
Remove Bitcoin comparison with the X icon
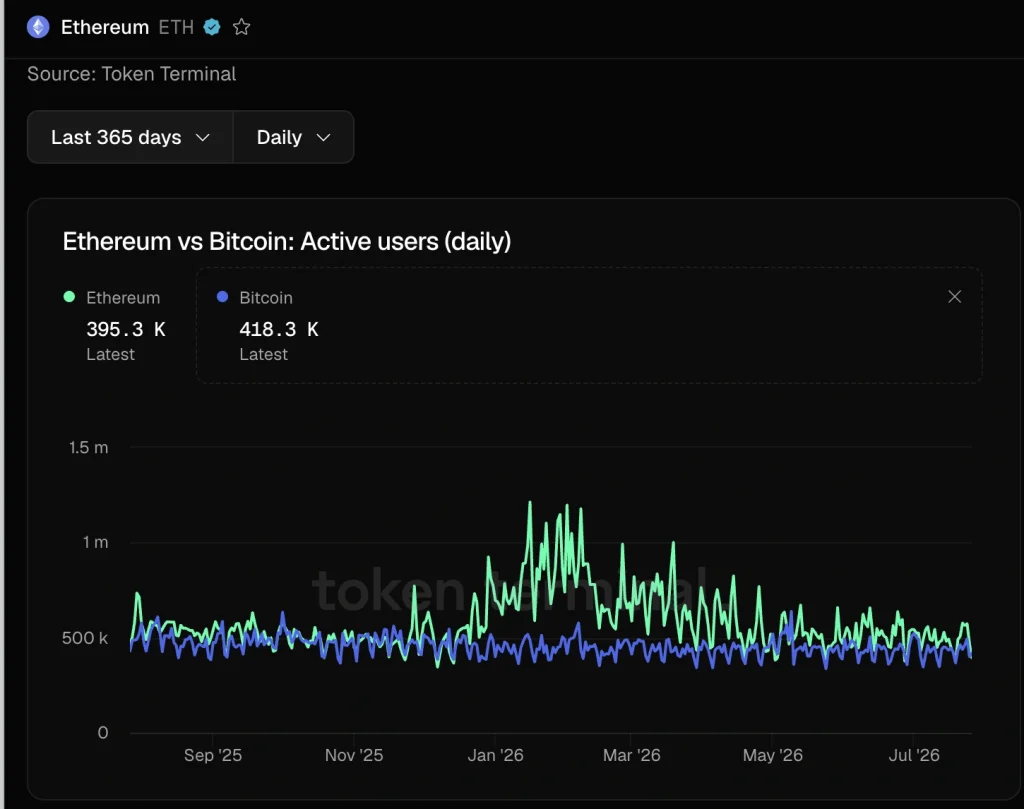click(x=954, y=296)
